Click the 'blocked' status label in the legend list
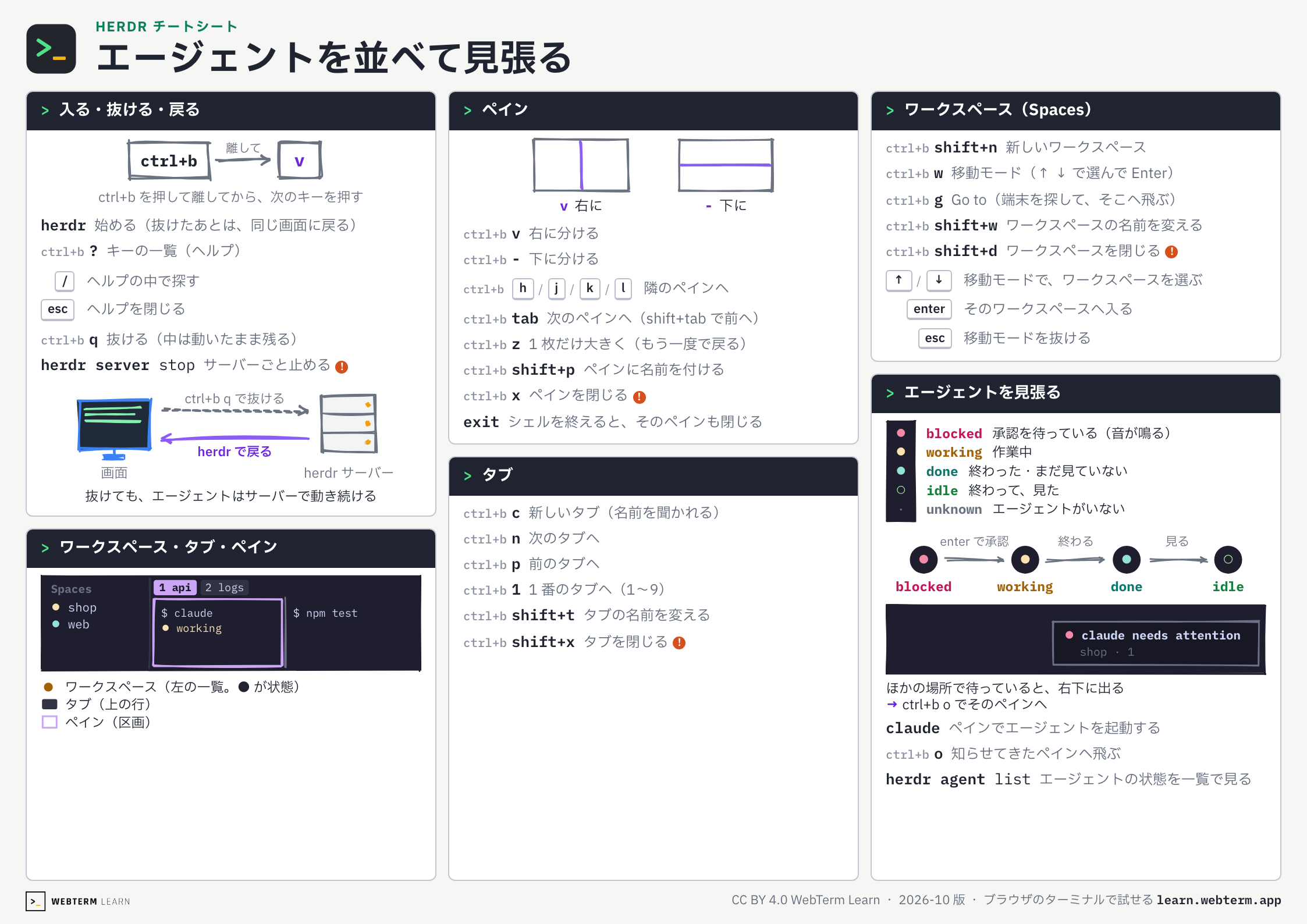Viewport: 1307px width, 924px height. [x=954, y=433]
